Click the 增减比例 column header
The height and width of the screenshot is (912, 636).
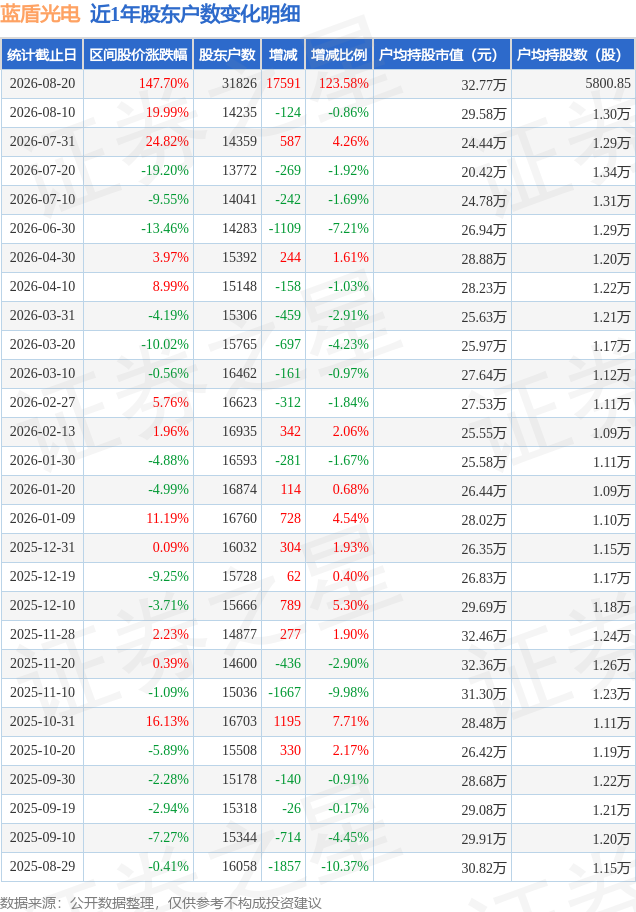339,55
